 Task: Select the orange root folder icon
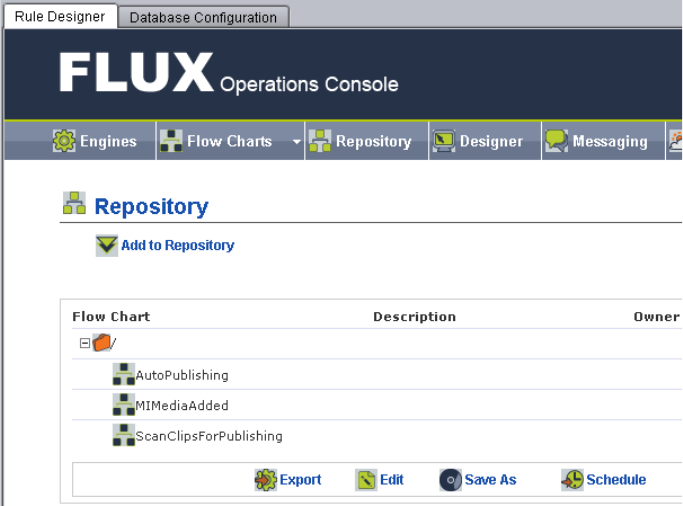tap(101, 343)
